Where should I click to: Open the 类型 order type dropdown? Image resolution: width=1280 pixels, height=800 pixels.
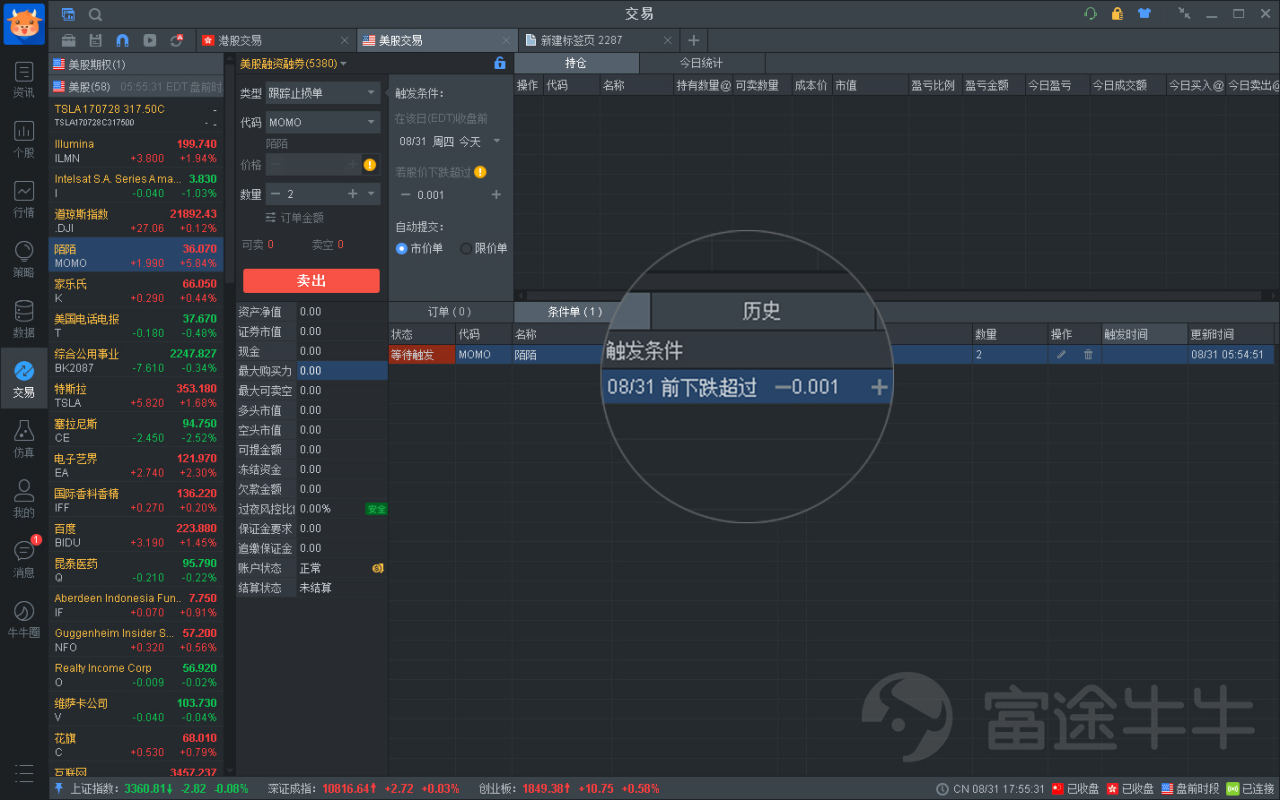[x=323, y=93]
